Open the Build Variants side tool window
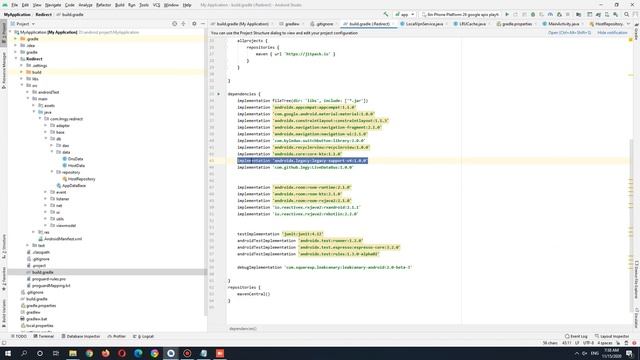 coord(3,313)
